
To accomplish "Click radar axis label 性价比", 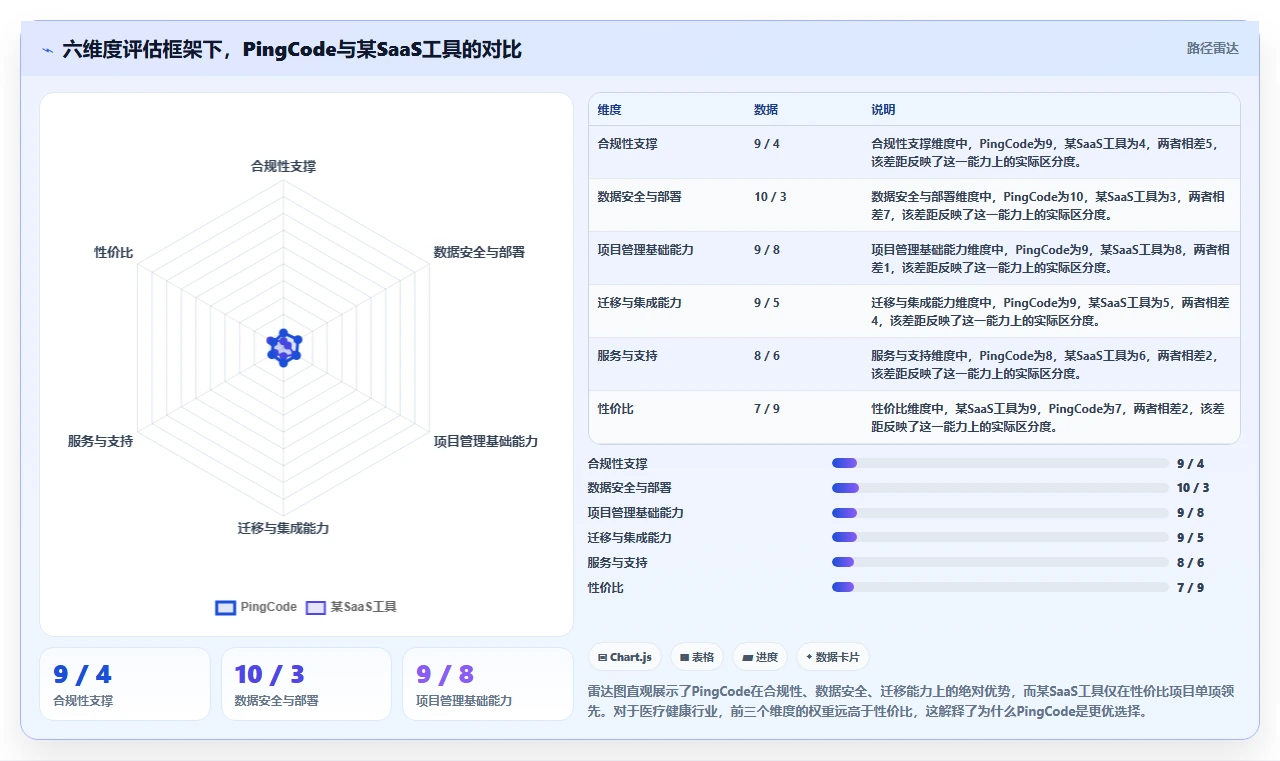I will [x=114, y=252].
